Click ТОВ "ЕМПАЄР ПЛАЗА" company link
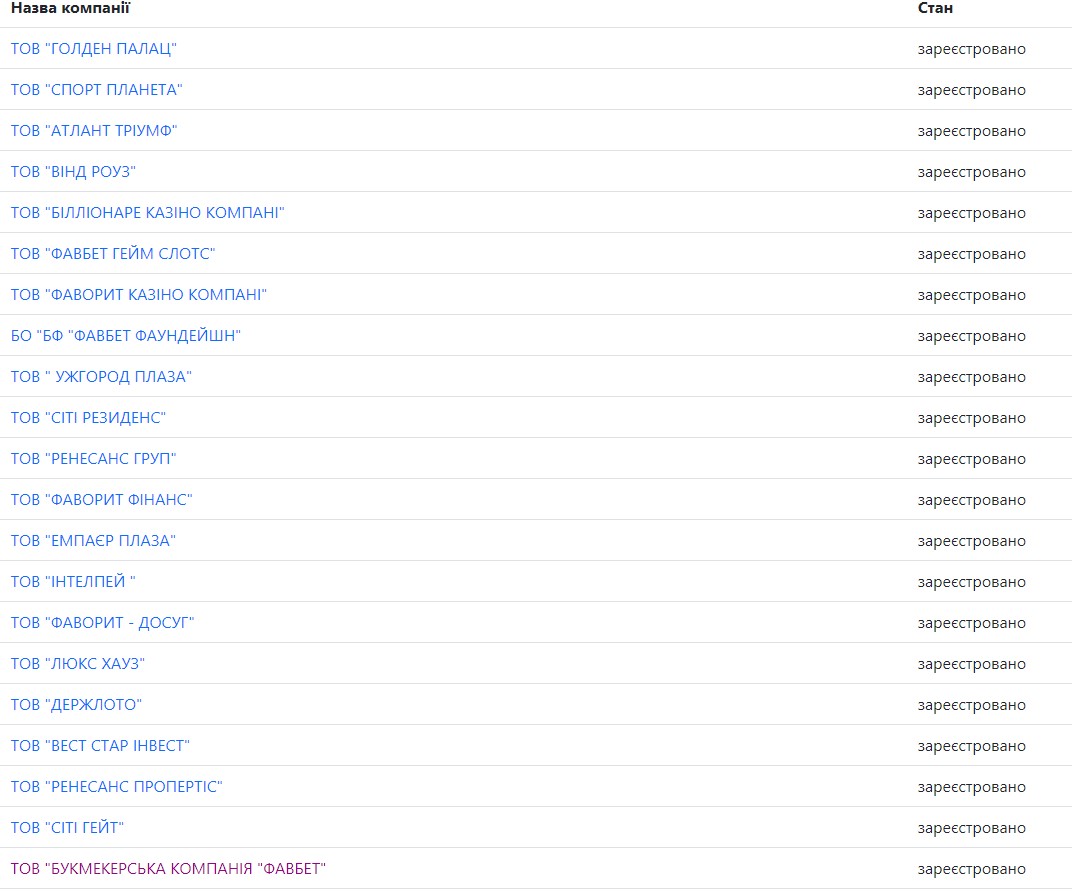The height and width of the screenshot is (892, 1072). click(93, 541)
